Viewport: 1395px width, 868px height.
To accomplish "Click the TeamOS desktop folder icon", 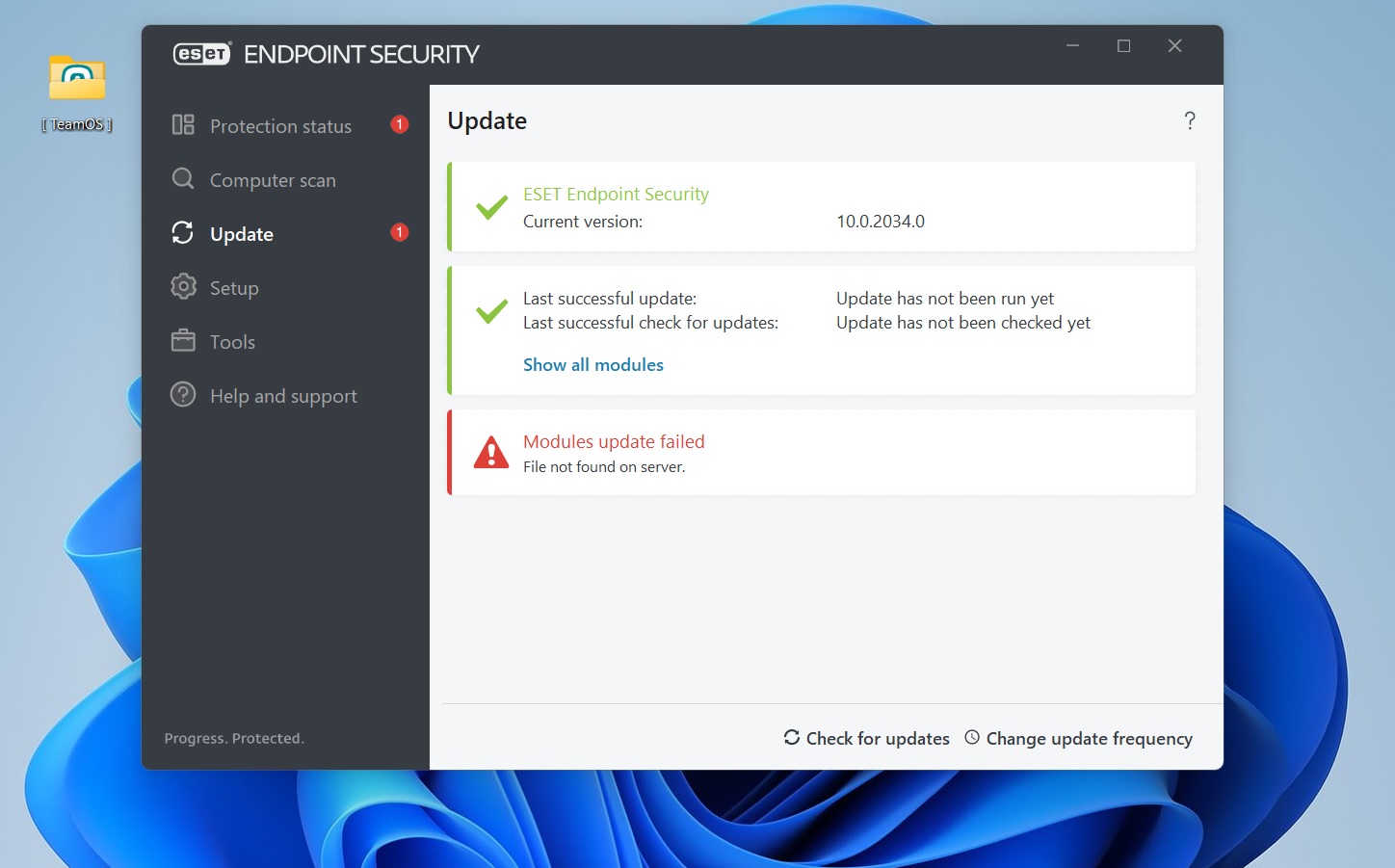I will point(77,81).
